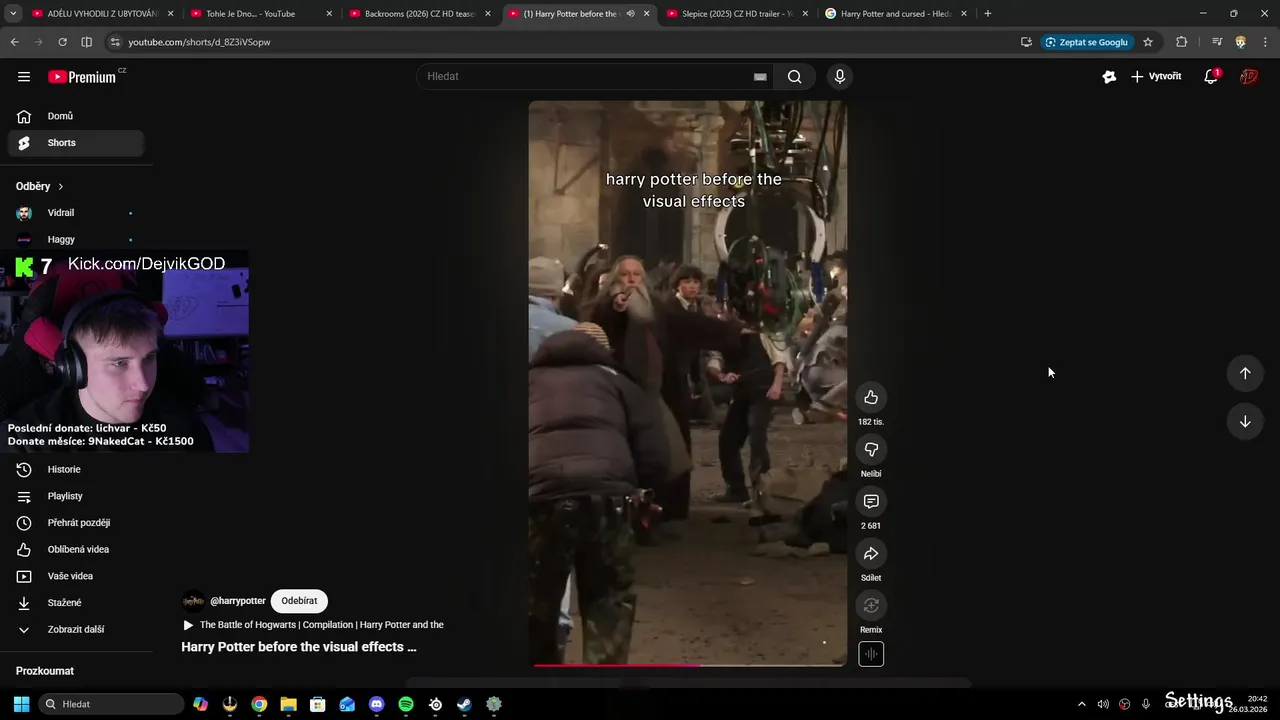
Task: Open the taskbar volume speaker control
Action: [1103, 704]
